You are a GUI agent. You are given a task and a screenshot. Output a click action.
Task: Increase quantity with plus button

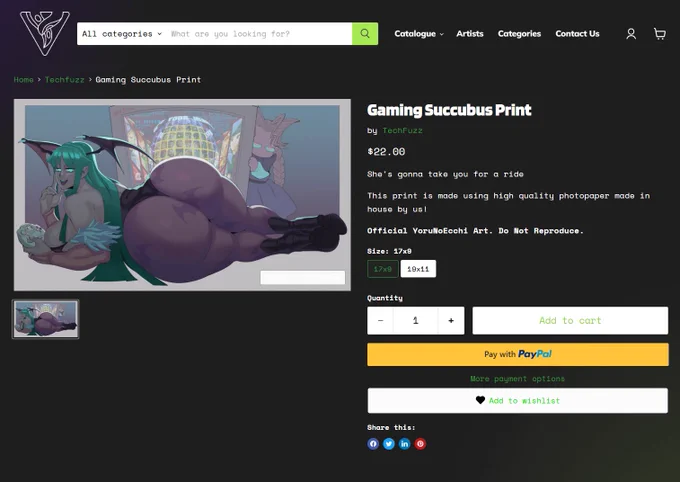click(451, 321)
